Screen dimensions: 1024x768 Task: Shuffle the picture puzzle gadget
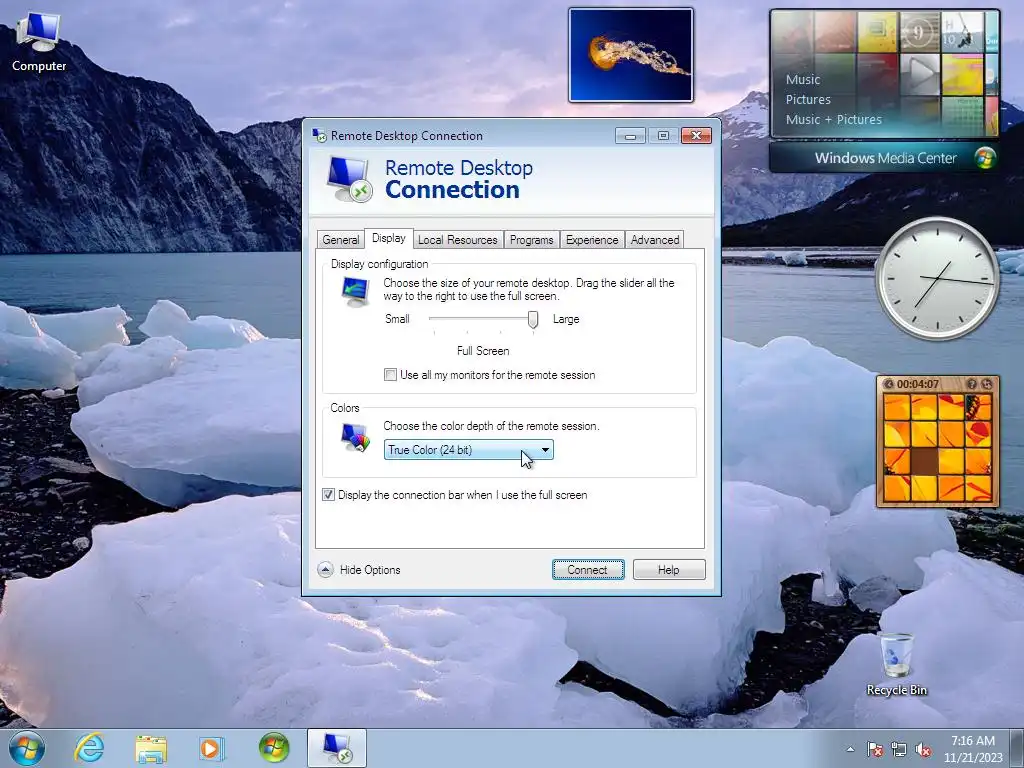click(x=986, y=384)
